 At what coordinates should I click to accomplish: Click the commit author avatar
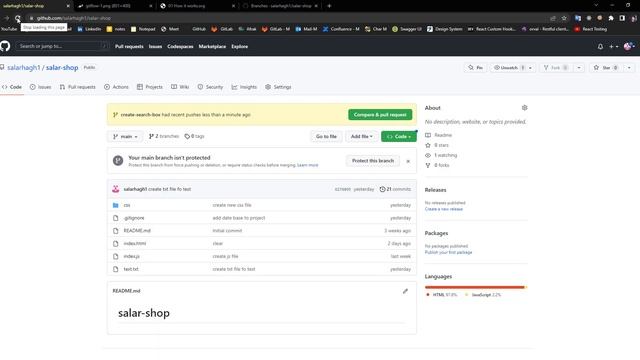pyautogui.click(x=116, y=189)
